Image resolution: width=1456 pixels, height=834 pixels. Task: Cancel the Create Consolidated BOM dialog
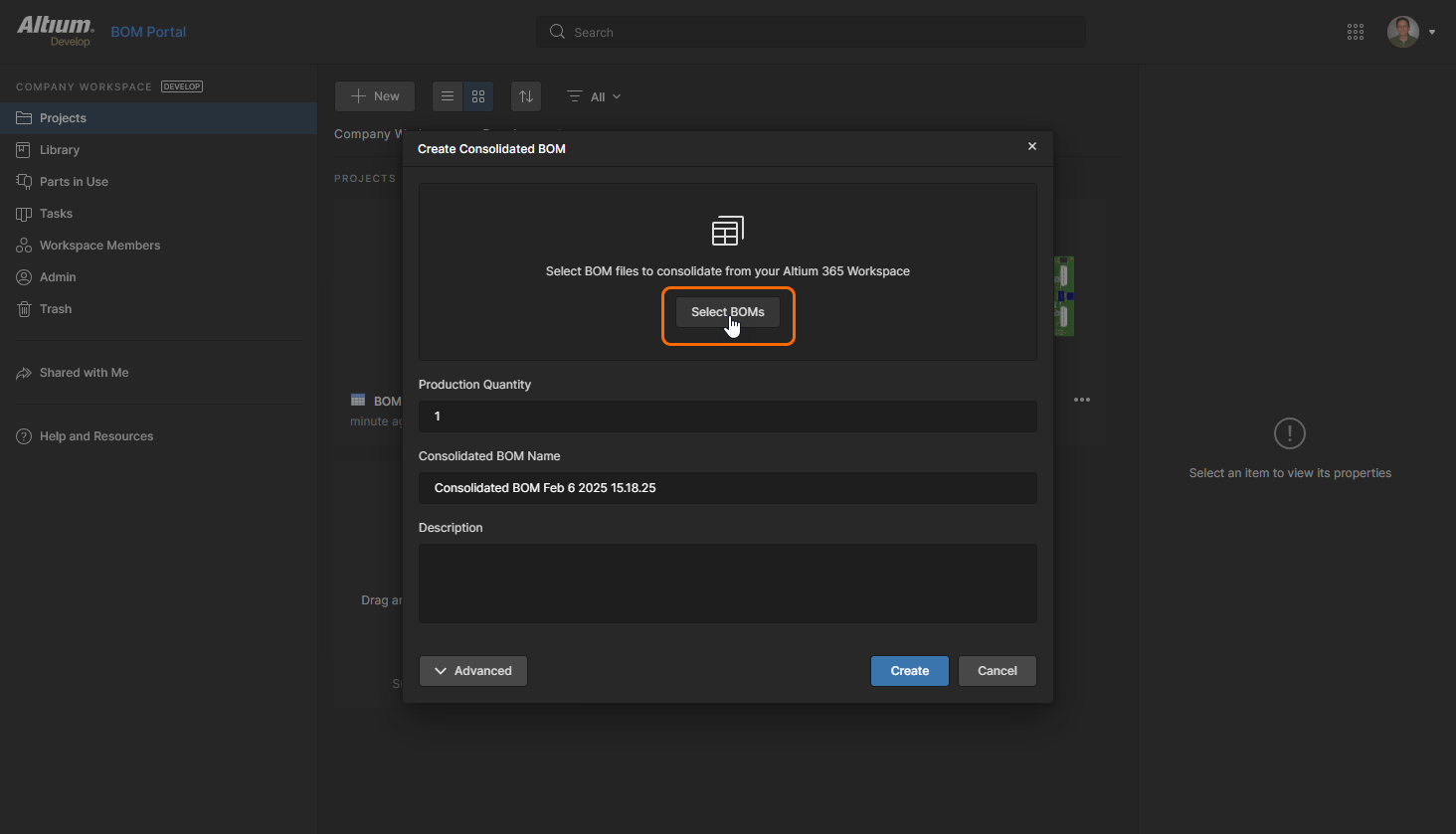(x=998, y=671)
